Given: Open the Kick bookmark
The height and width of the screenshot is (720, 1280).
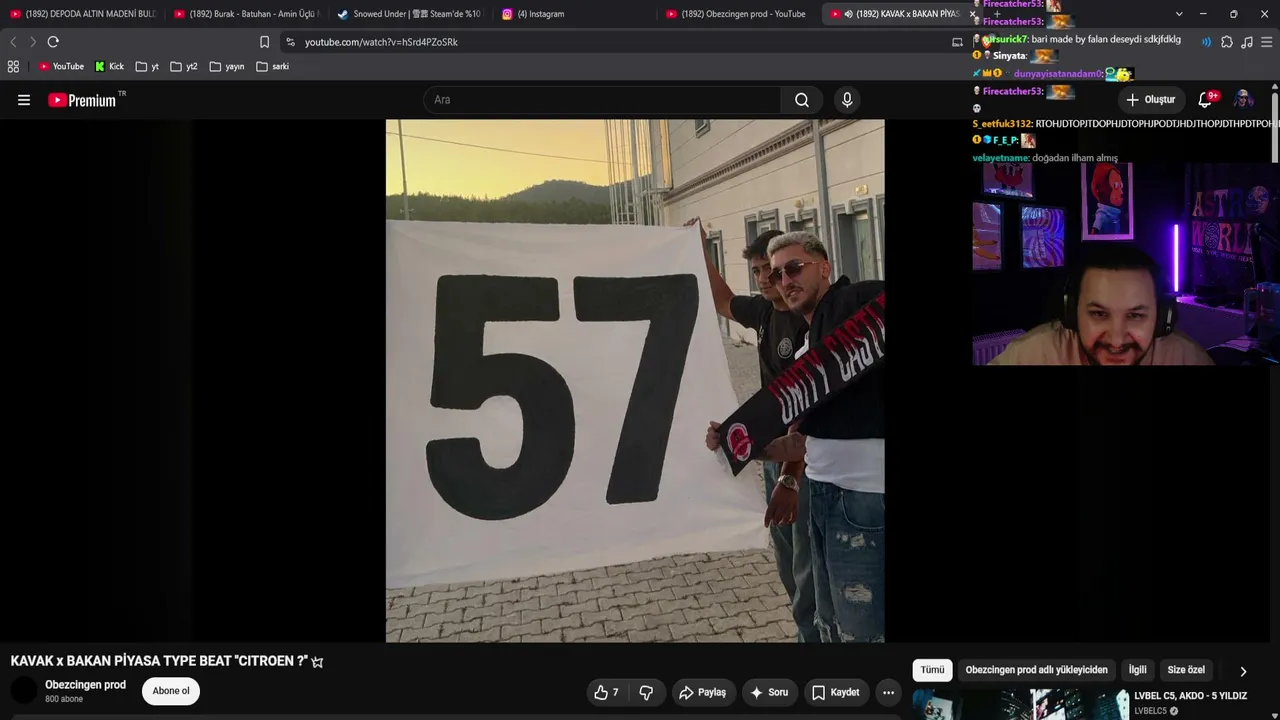Looking at the screenshot, I should [x=110, y=67].
